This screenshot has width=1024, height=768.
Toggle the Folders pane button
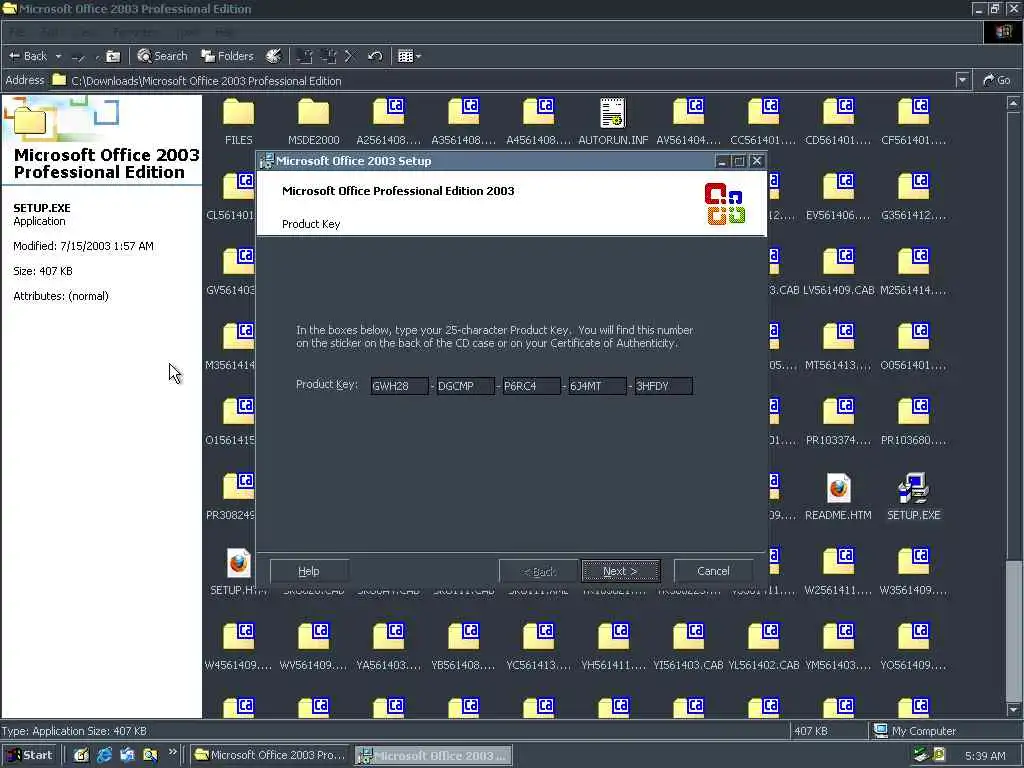point(227,56)
